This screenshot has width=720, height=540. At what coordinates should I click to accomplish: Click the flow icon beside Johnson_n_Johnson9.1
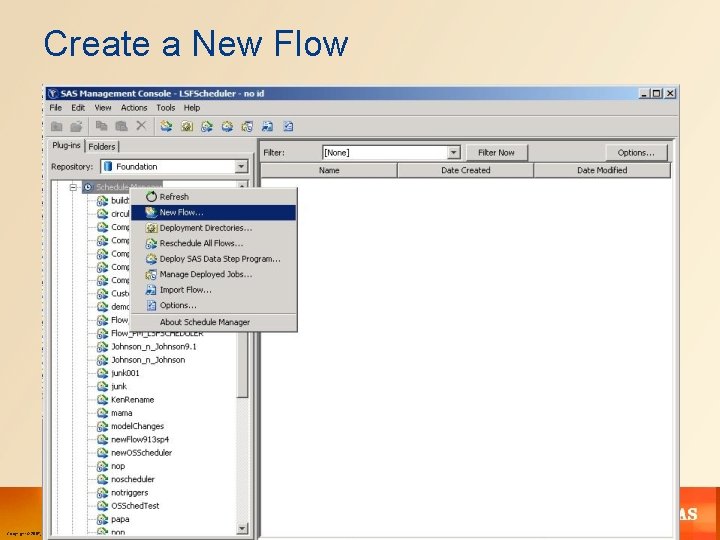pos(102,346)
